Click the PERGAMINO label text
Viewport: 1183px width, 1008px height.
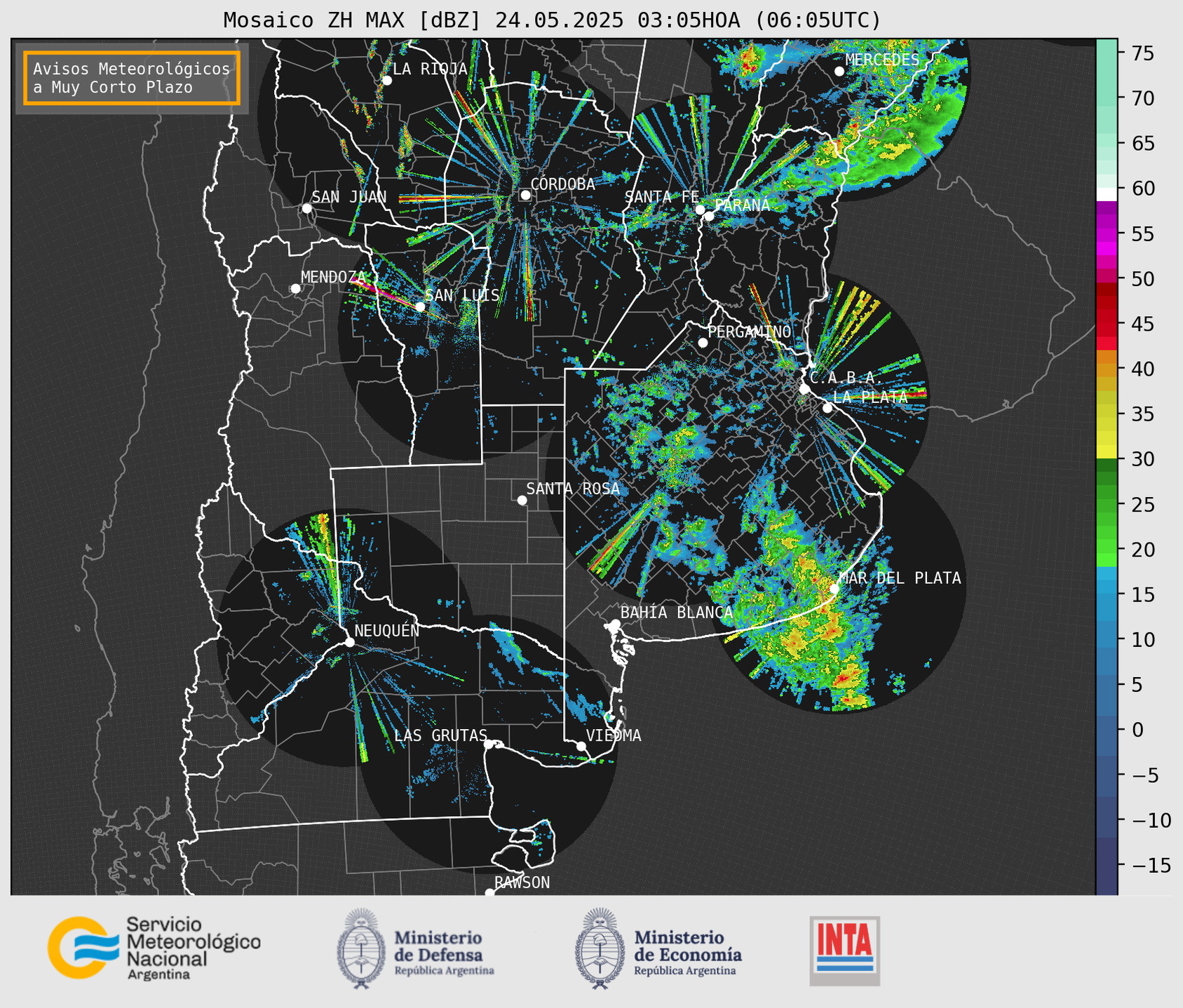tap(750, 332)
